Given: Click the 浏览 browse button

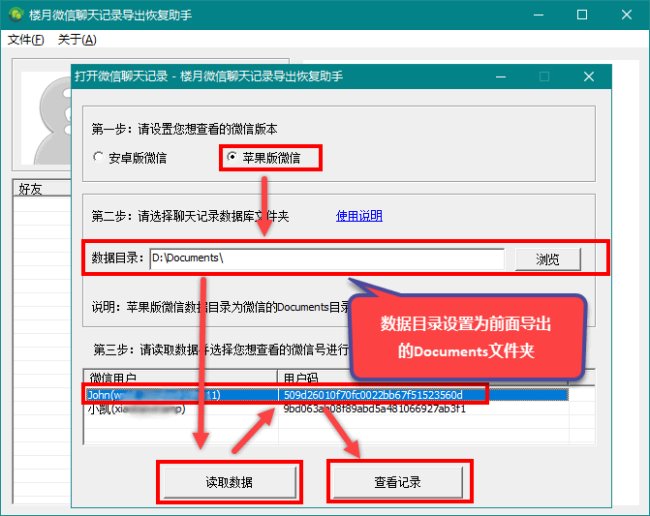Looking at the screenshot, I should tap(548, 259).
